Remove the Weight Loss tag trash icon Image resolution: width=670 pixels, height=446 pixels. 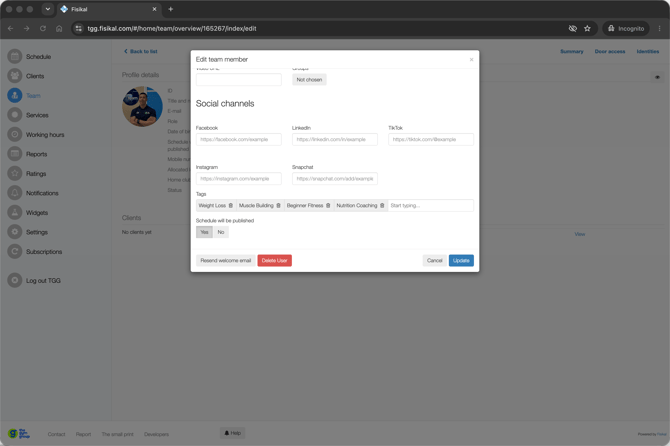point(231,205)
